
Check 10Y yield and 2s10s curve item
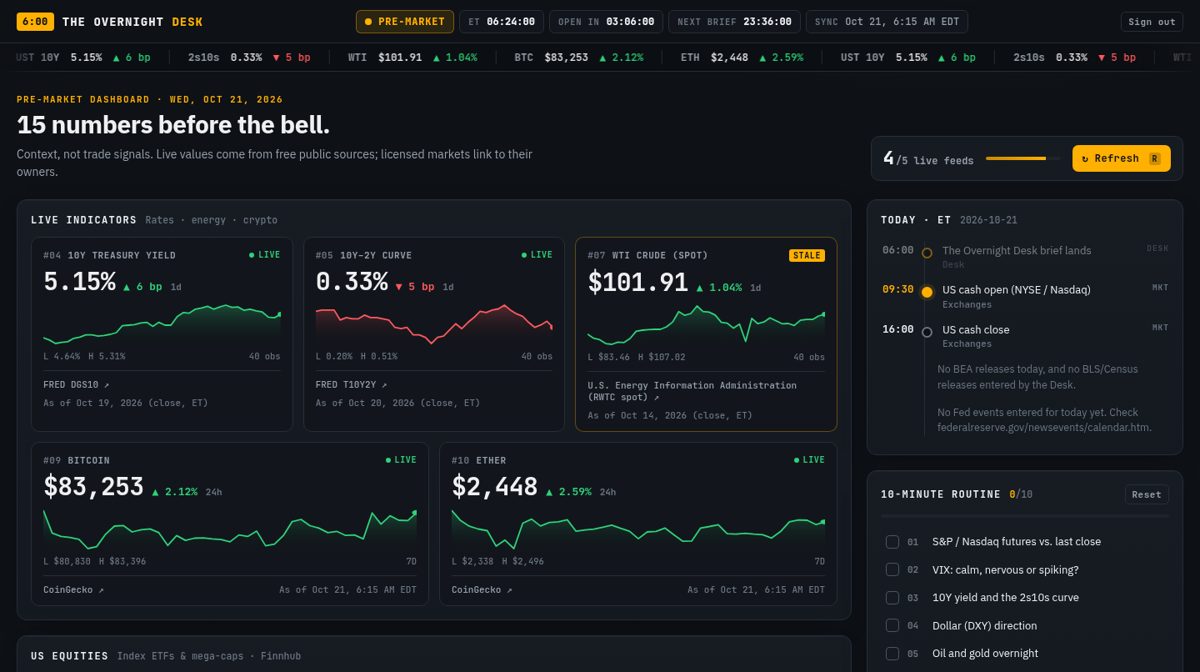coord(892,598)
